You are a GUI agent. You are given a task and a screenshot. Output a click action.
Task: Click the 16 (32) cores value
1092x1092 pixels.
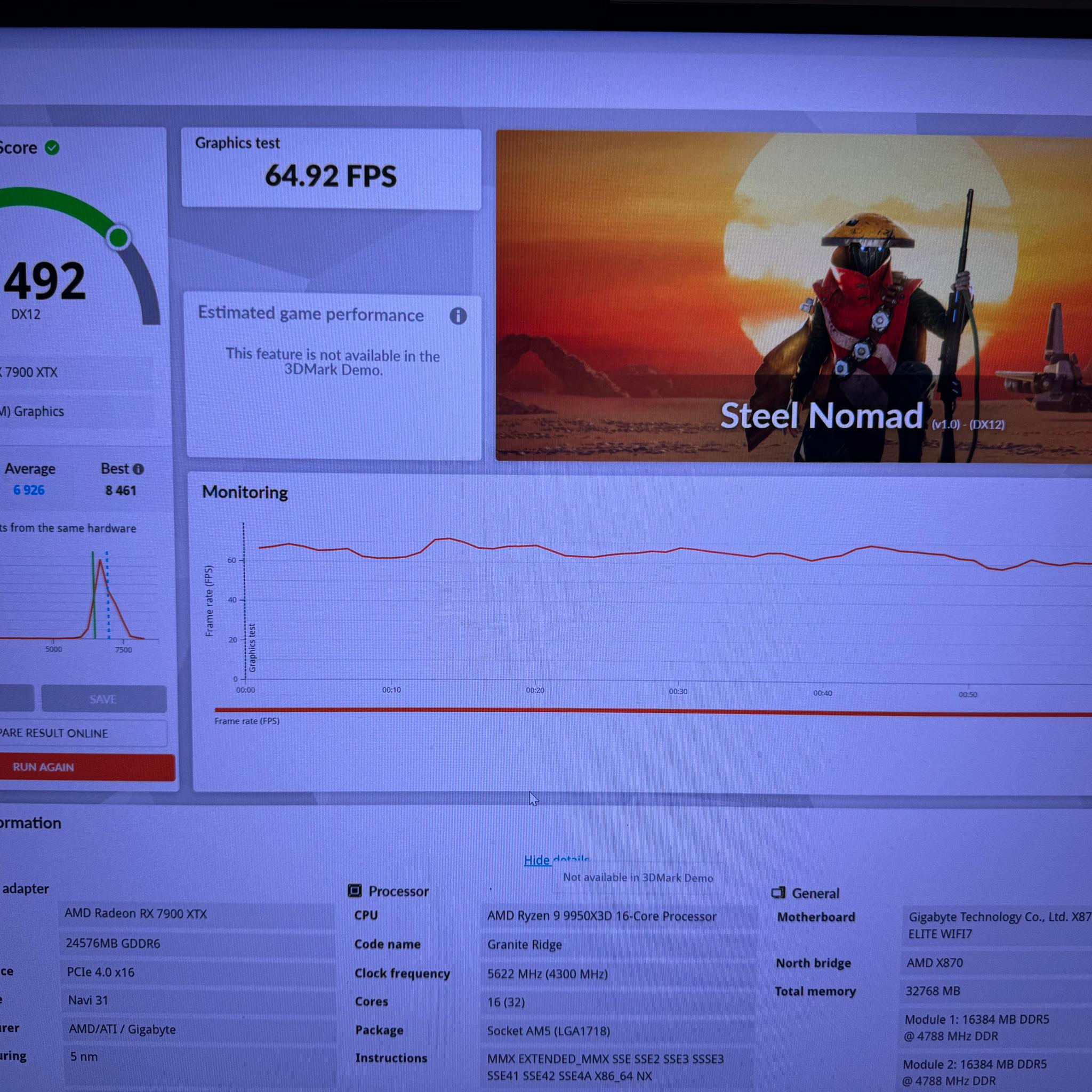click(x=619, y=1002)
